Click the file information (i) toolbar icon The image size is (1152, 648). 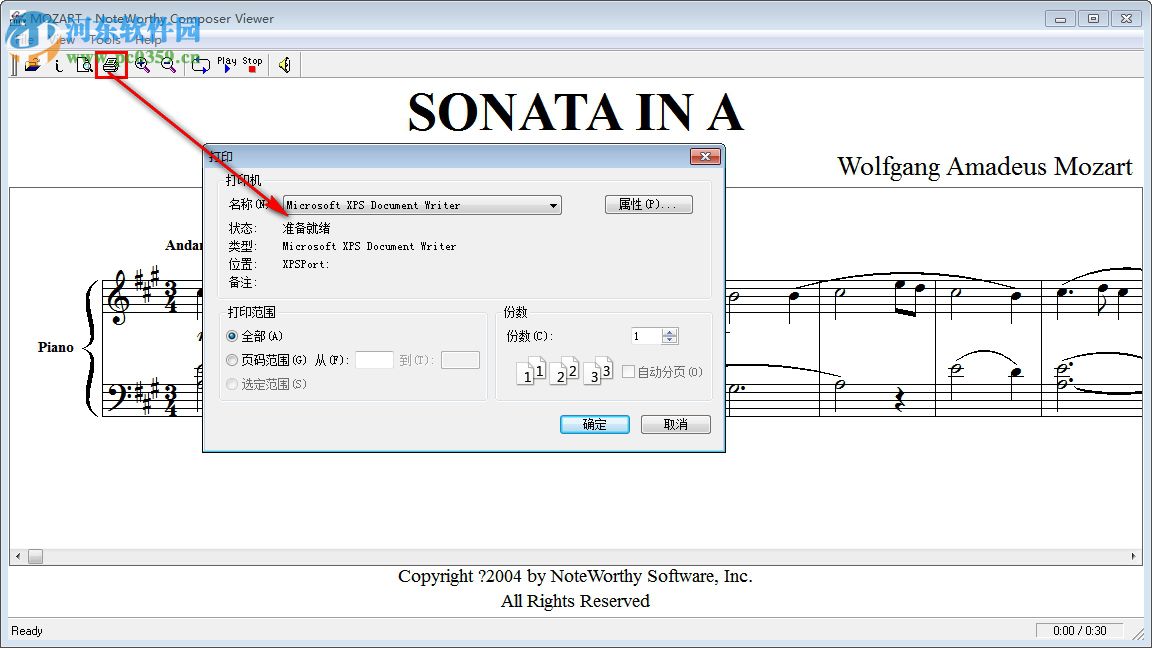click(x=58, y=64)
